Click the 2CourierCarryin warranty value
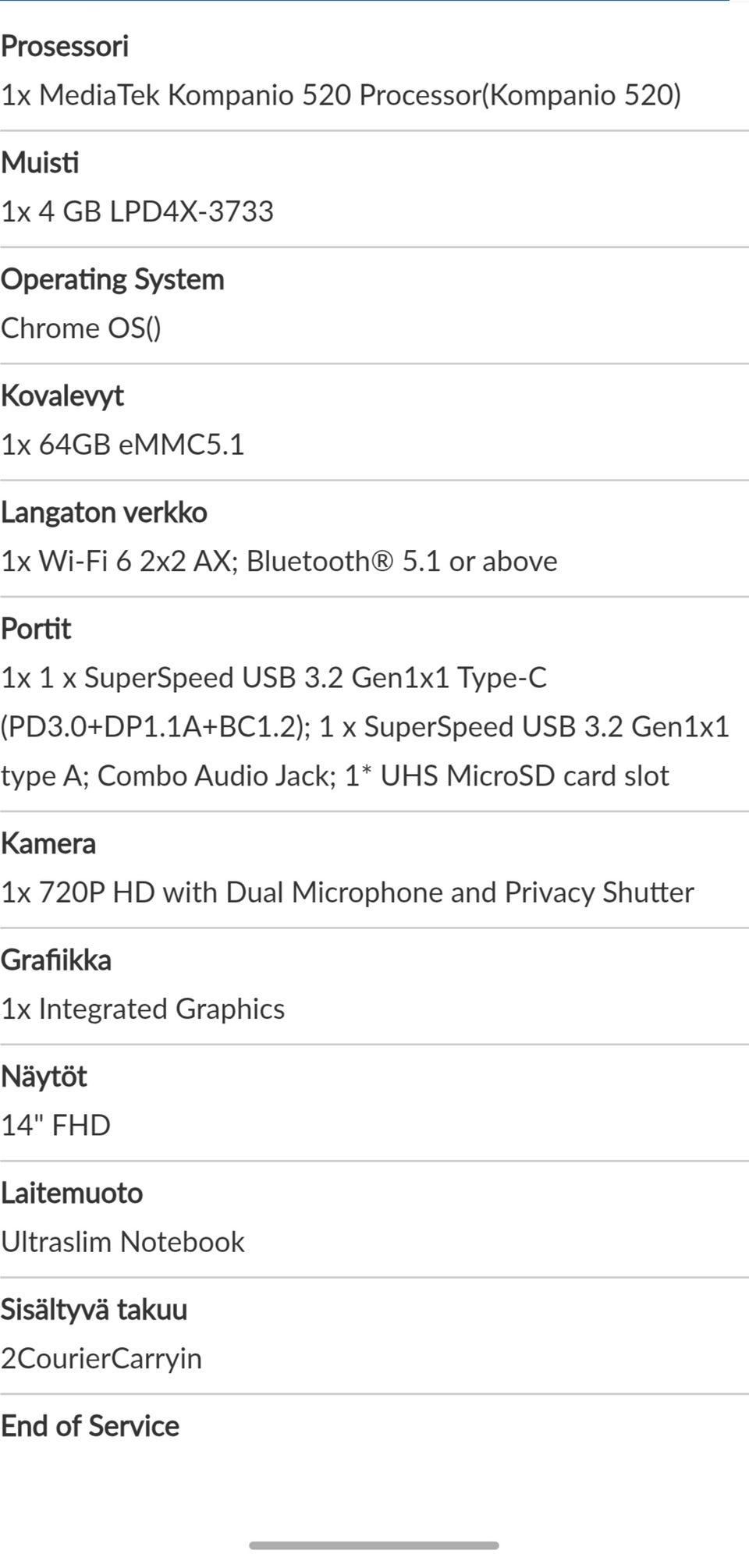 (101, 1358)
